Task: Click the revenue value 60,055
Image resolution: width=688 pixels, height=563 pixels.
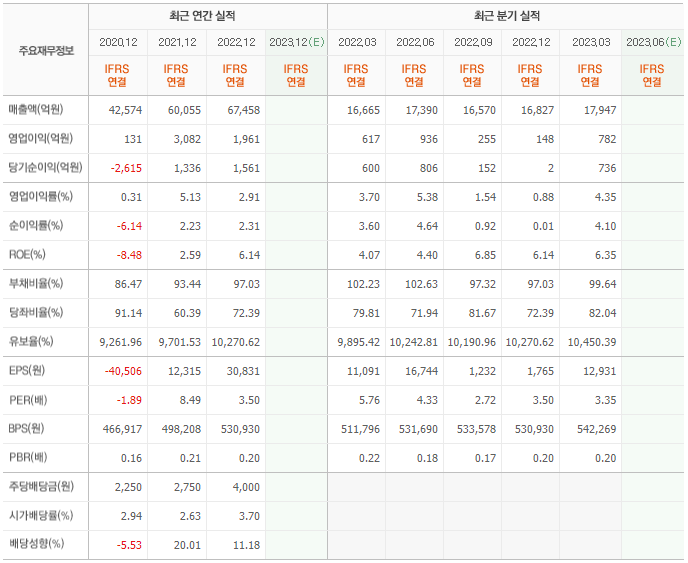Action: (184, 110)
